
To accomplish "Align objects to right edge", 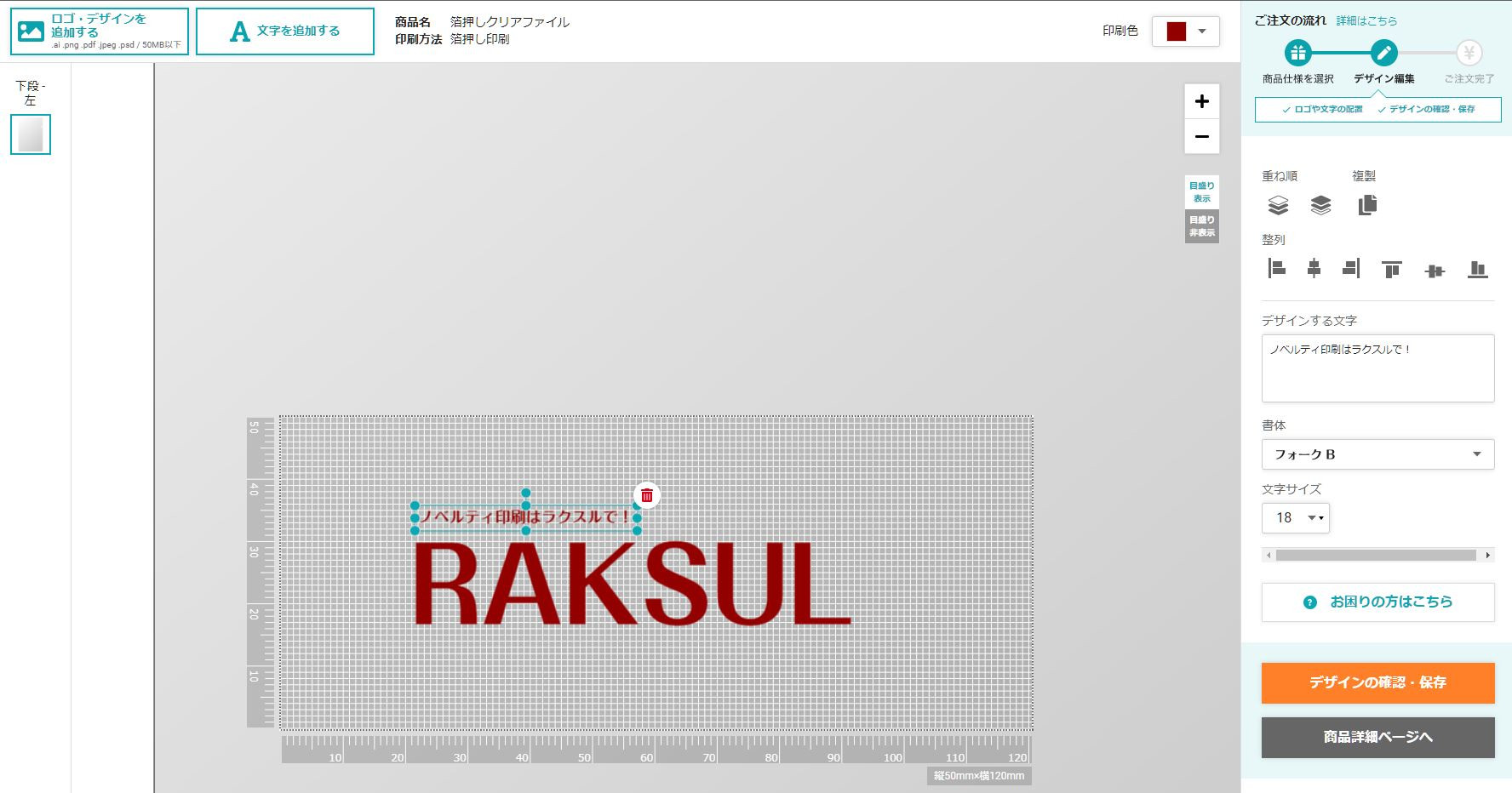I will coord(1351,269).
